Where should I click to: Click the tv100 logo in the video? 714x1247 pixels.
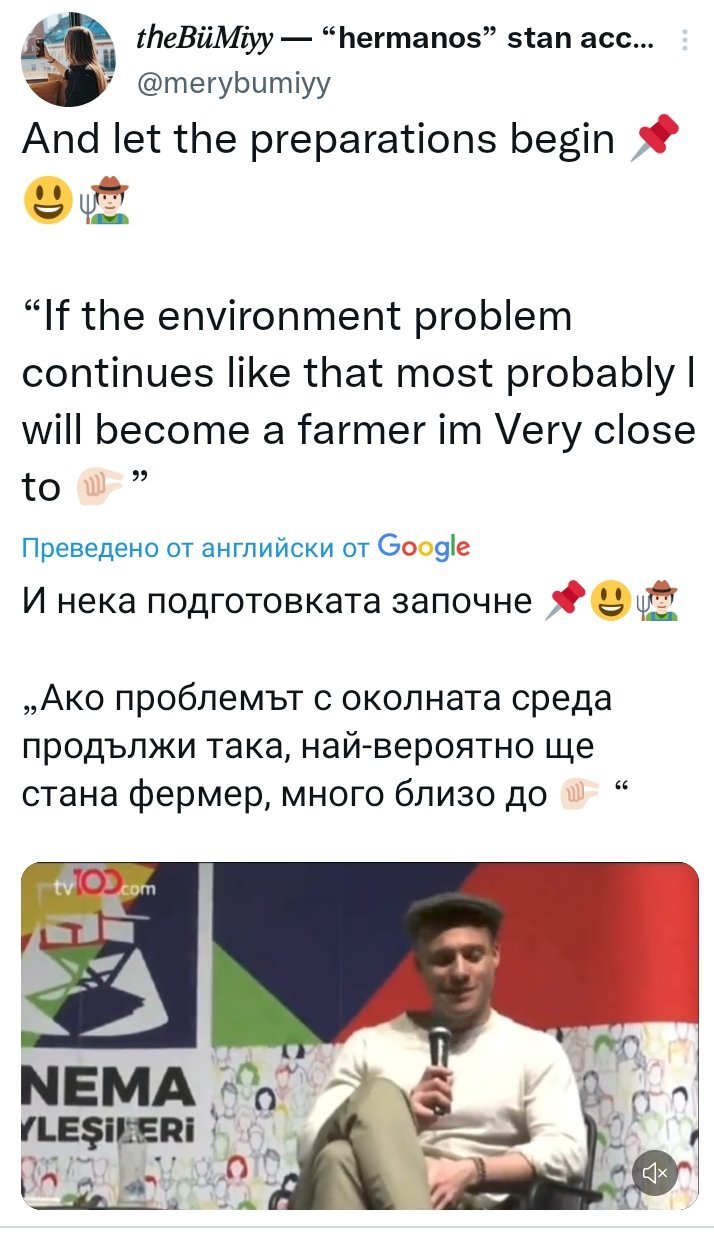95,885
